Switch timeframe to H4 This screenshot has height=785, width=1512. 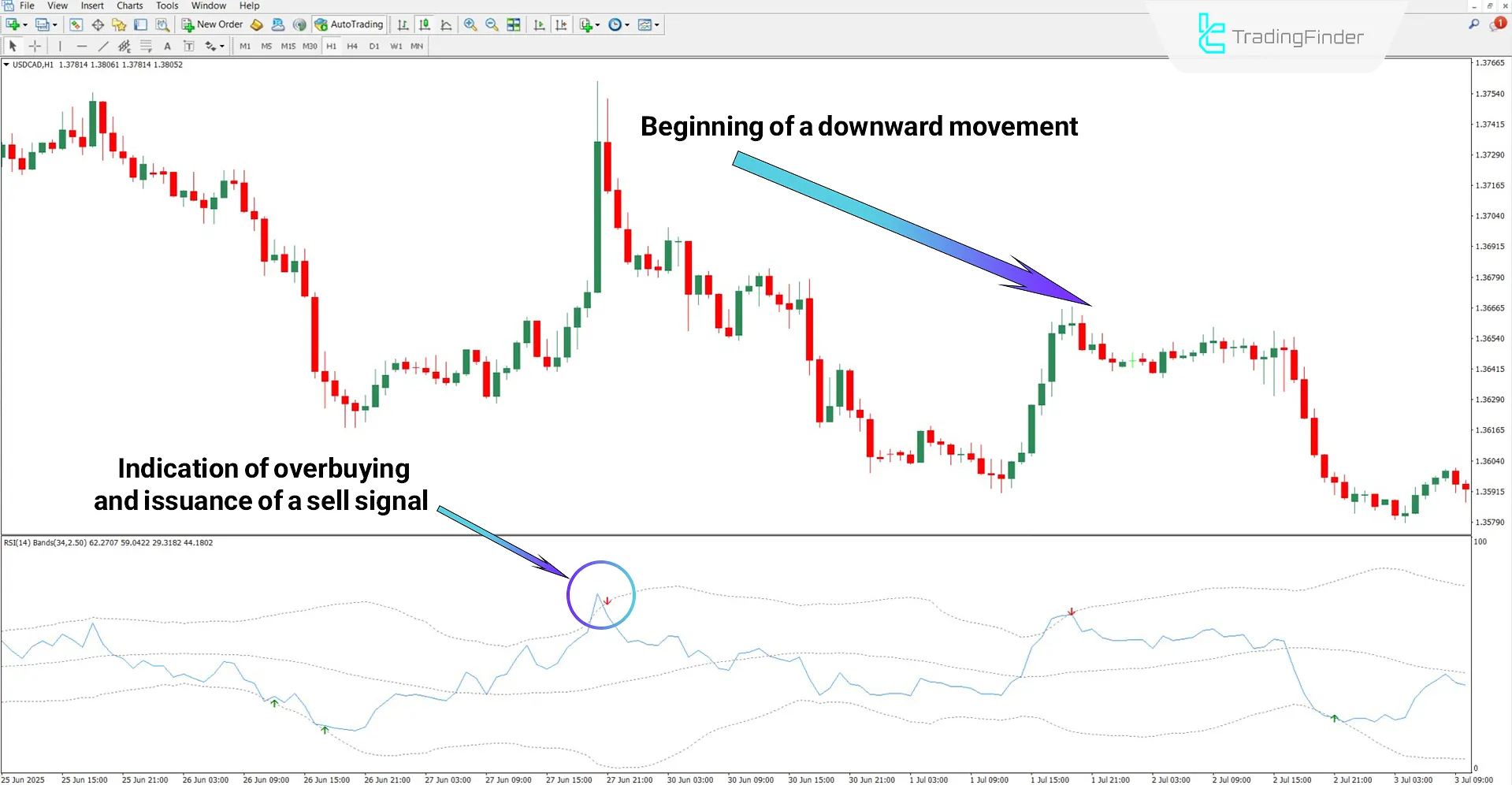tap(352, 46)
